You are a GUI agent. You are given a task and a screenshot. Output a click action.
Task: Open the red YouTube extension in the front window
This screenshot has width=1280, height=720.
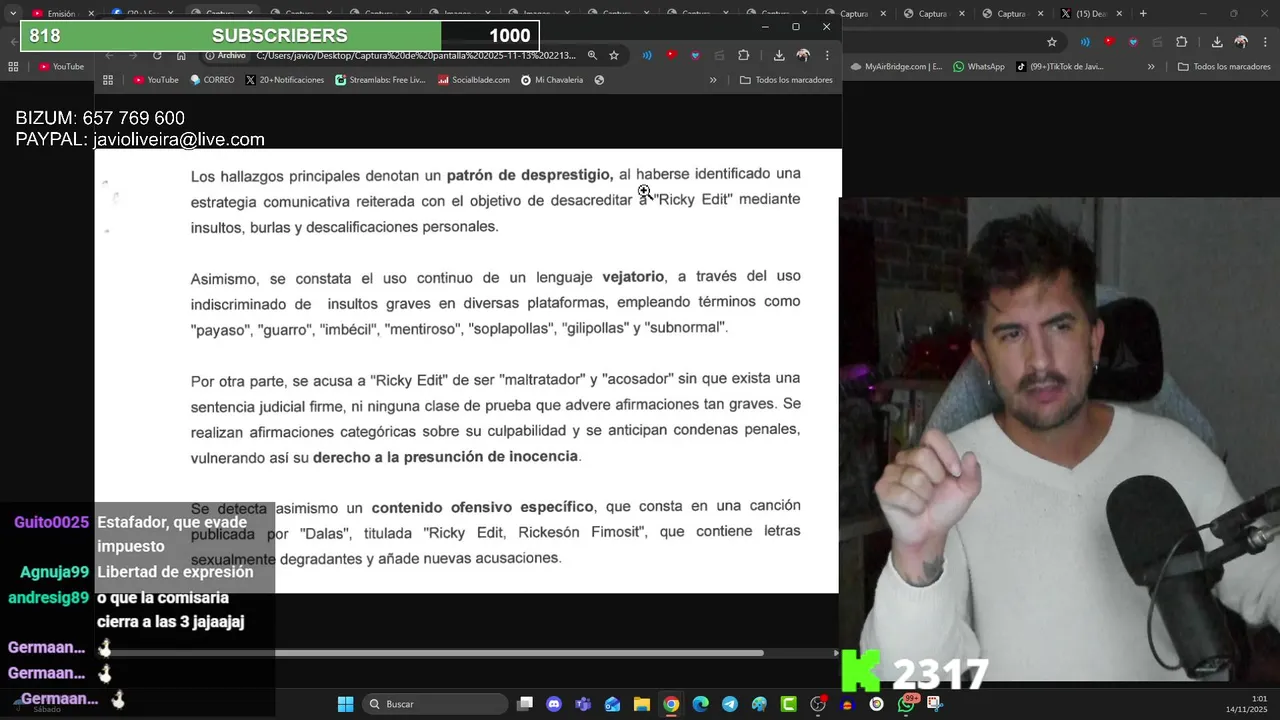click(x=671, y=56)
